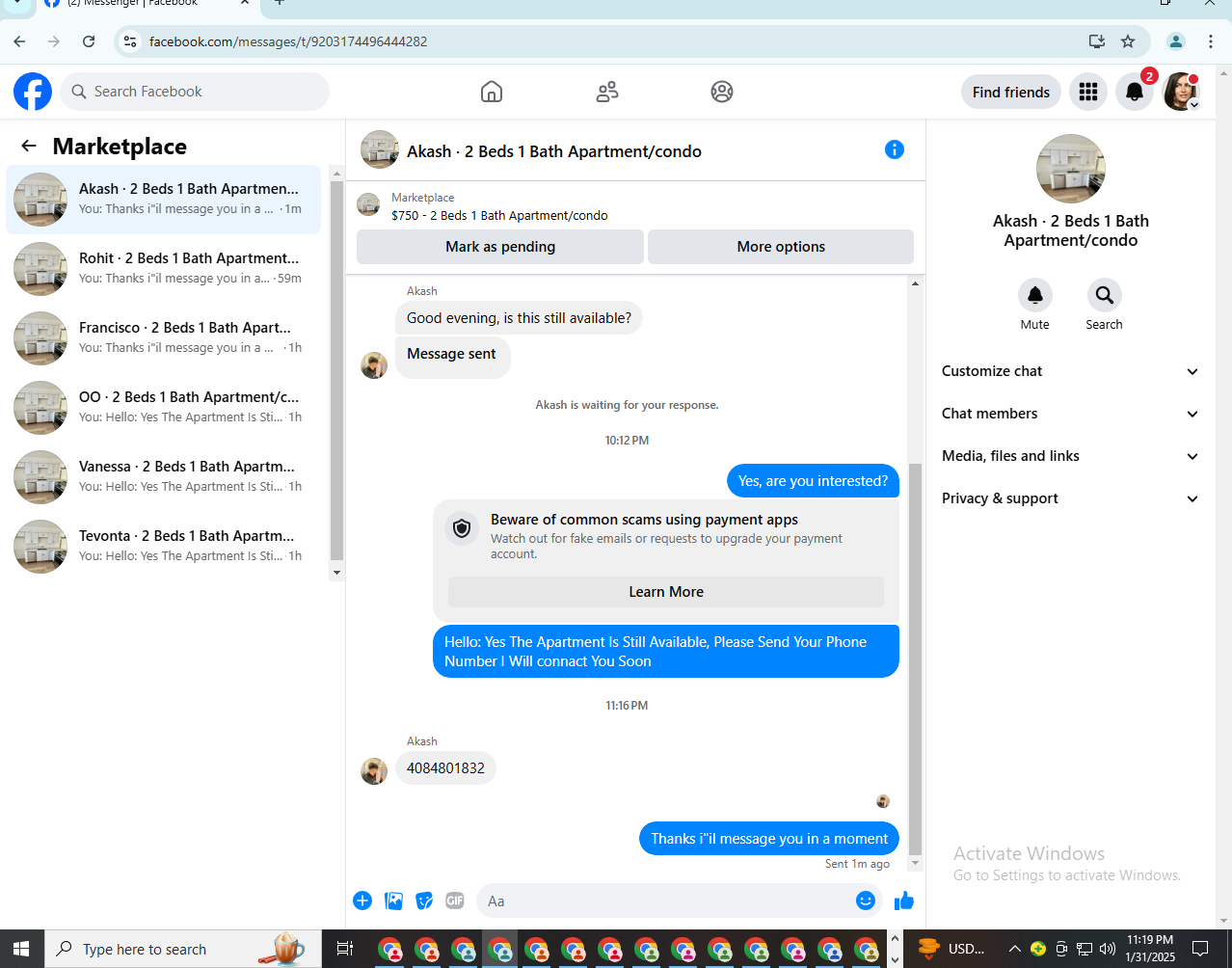
Task: Open Task View on the taskbar
Action: (x=344, y=949)
